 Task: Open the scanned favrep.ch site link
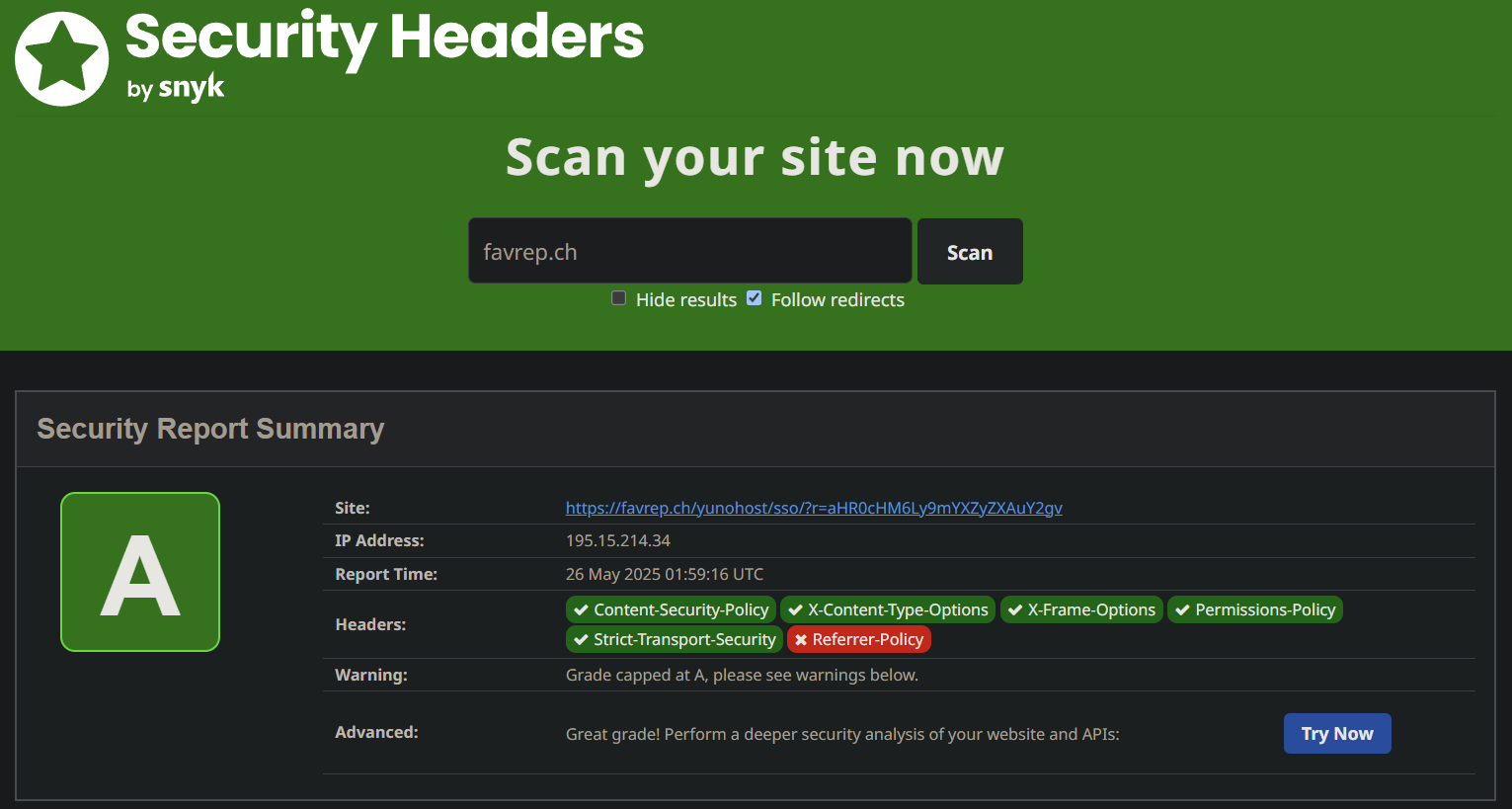[814, 507]
